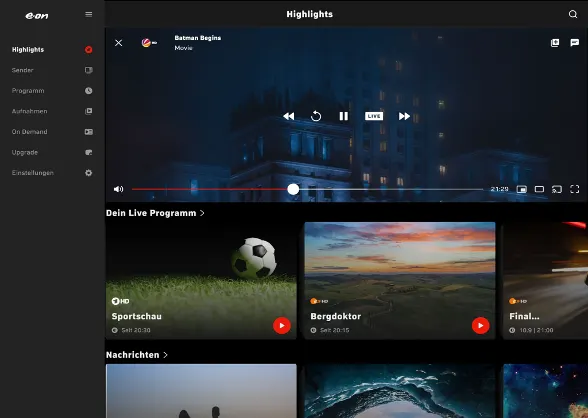Cast the stream with the cast icon
This screenshot has width=588, height=418.
[557, 189]
